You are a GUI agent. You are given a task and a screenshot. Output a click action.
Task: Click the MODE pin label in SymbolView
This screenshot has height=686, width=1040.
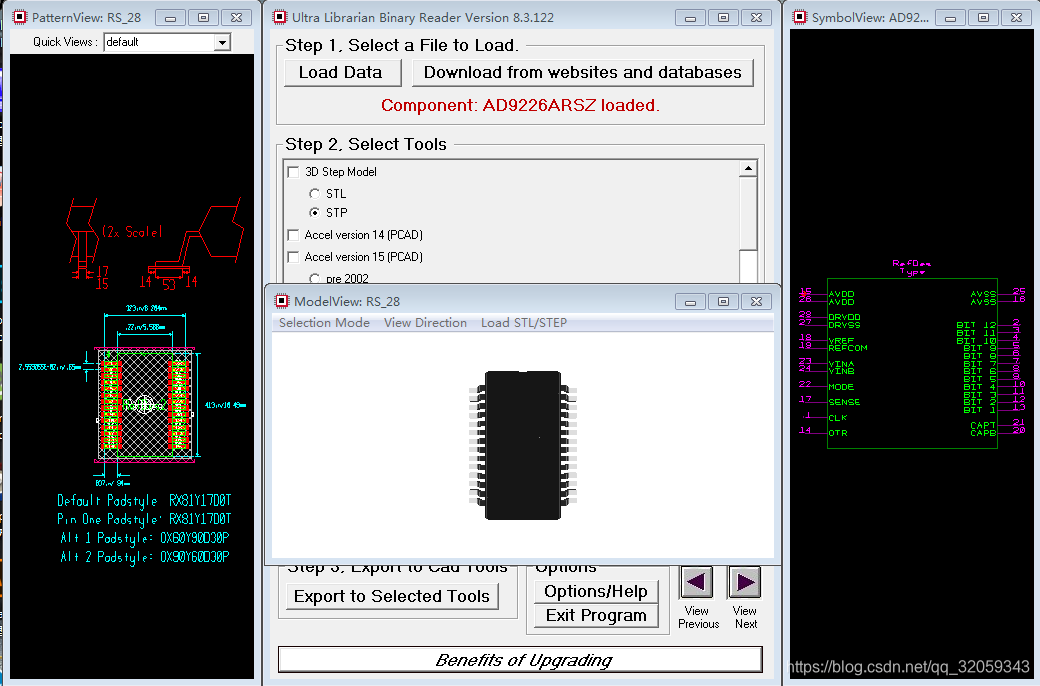point(841,387)
